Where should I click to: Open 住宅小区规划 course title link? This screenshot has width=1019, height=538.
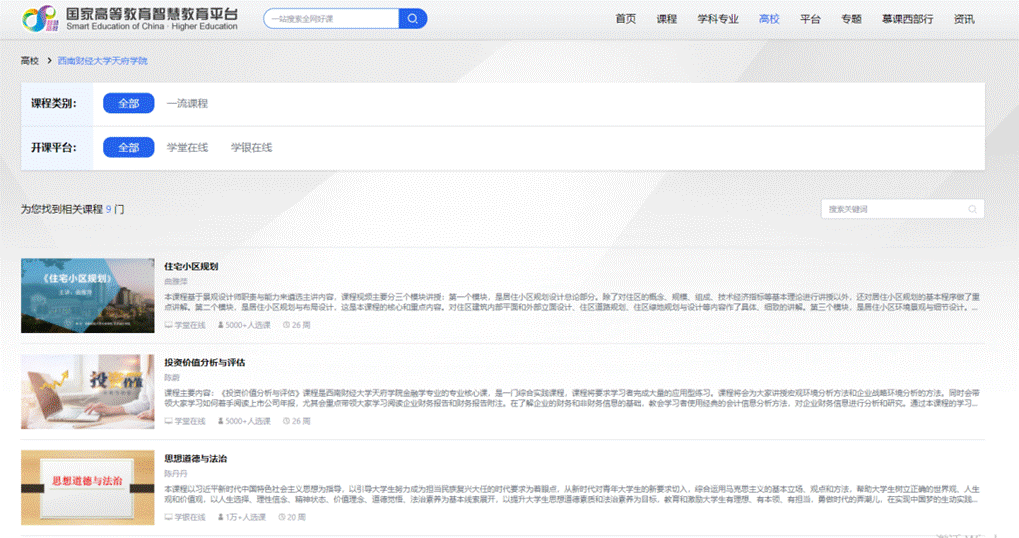[x=191, y=267]
